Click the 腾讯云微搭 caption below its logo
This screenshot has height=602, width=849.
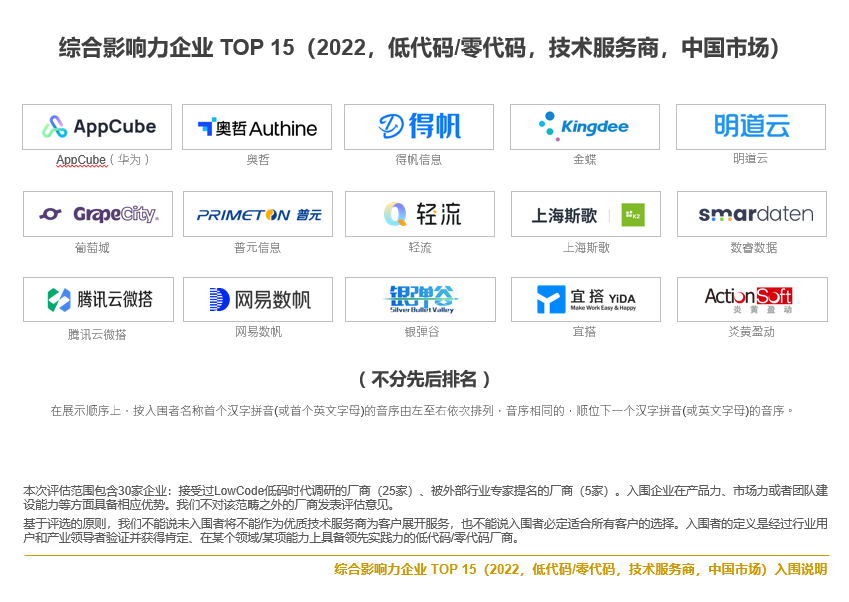pyautogui.click(x=97, y=335)
